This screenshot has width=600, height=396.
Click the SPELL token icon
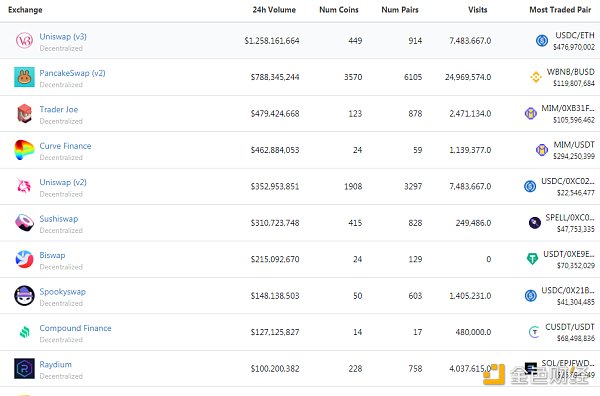[535, 223]
